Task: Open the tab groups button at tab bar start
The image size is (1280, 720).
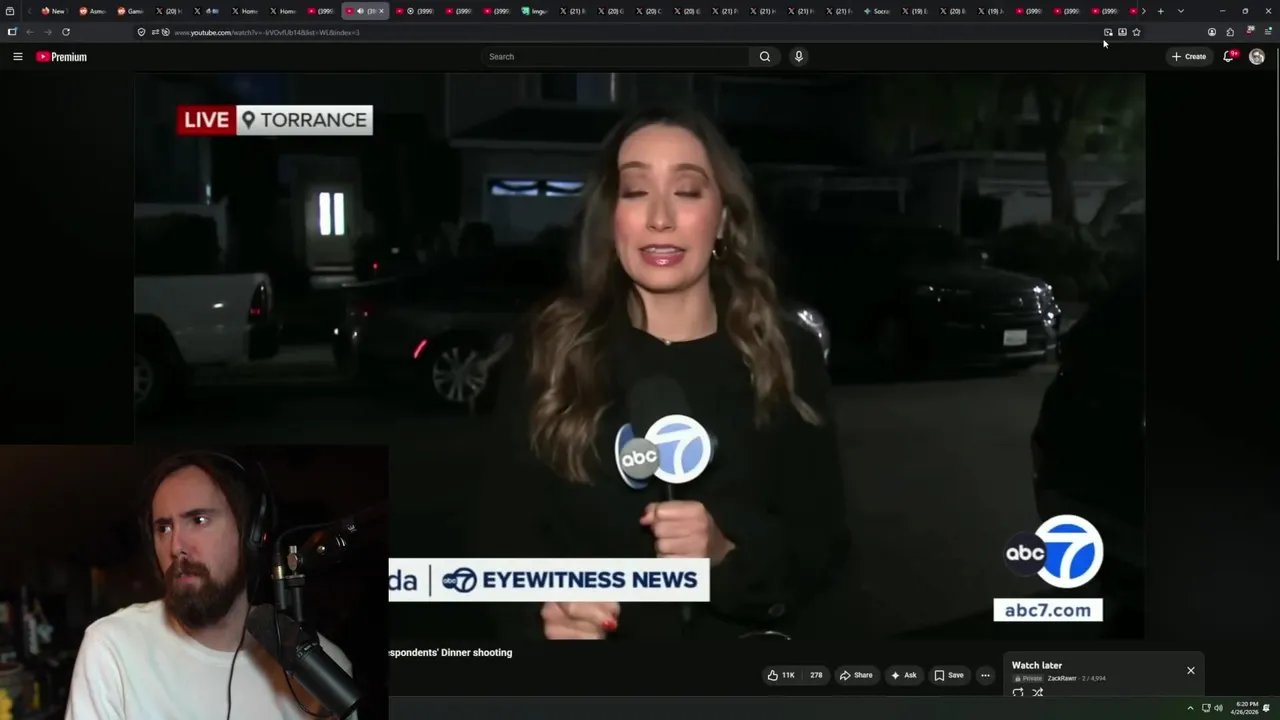Action: point(10,11)
